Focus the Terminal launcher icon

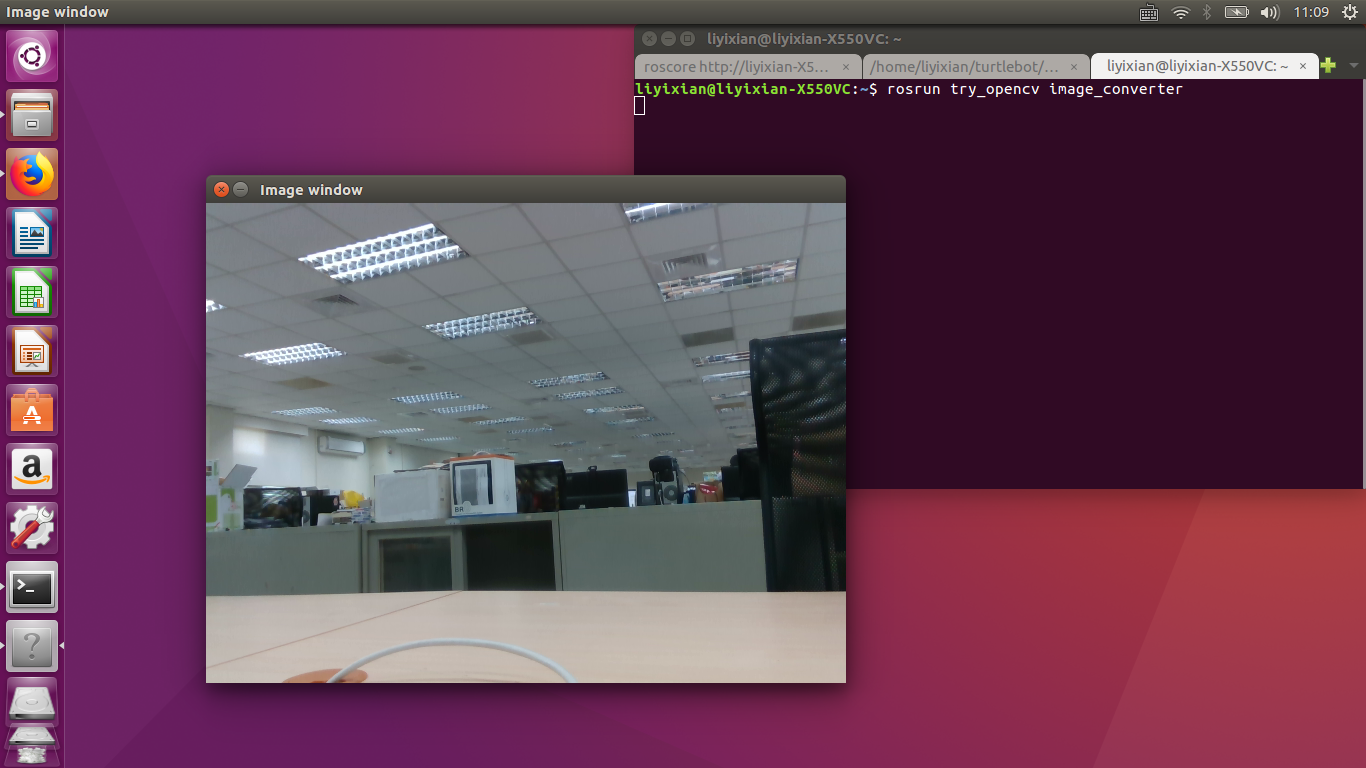32,587
